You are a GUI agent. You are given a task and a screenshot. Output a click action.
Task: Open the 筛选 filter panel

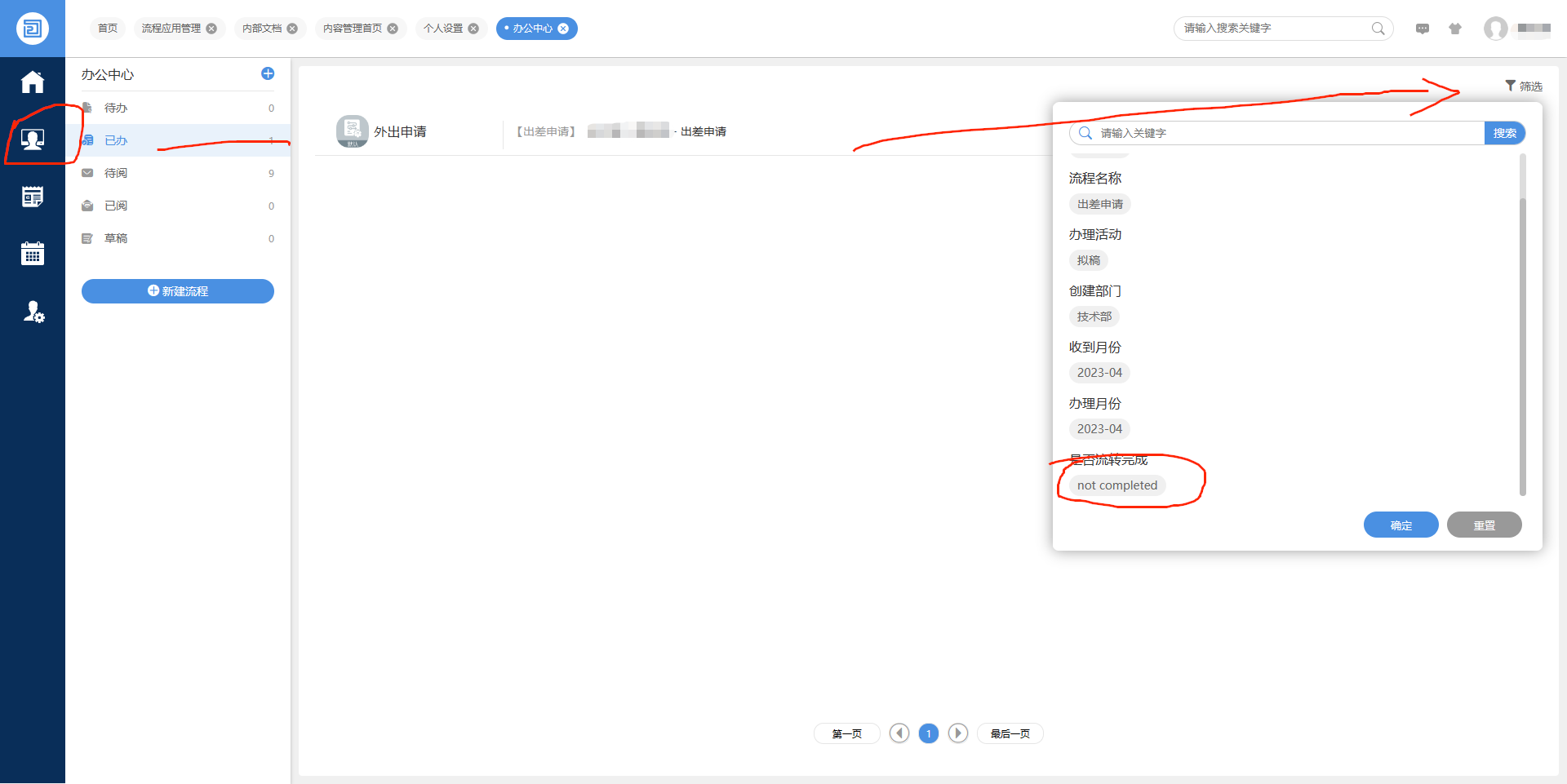(1524, 86)
